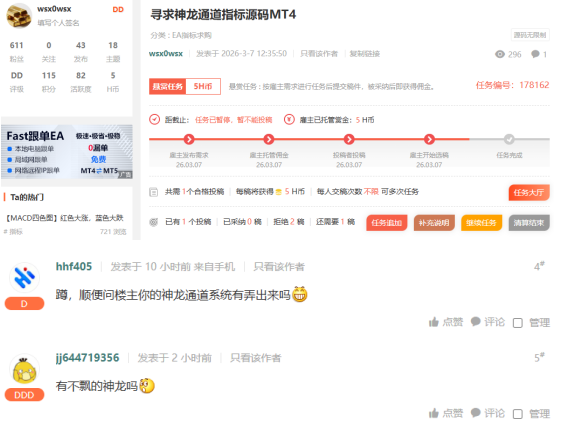Like hhf405's reply with thumbs-up 点赞
The width and height of the screenshot is (567, 430).
point(446,322)
